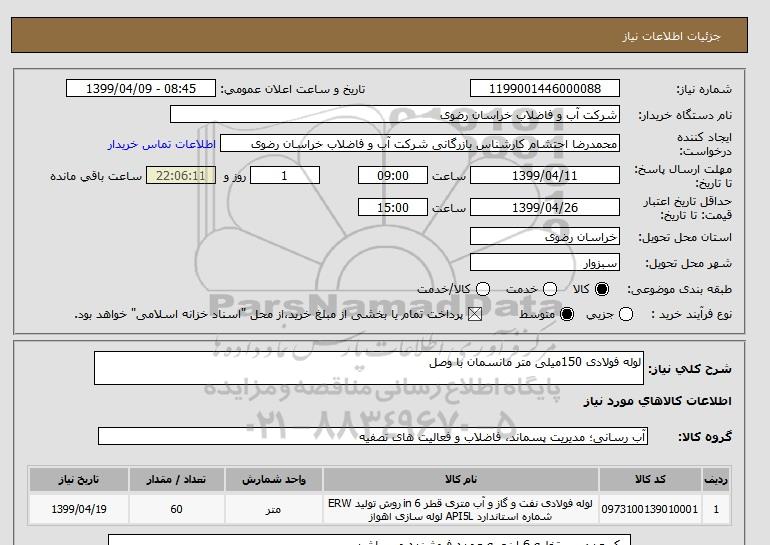The height and width of the screenshot is (545, 770).
Task: Click the product code 0973100139010001 cell
Action: pyautogui.click(x=650, y=509)
